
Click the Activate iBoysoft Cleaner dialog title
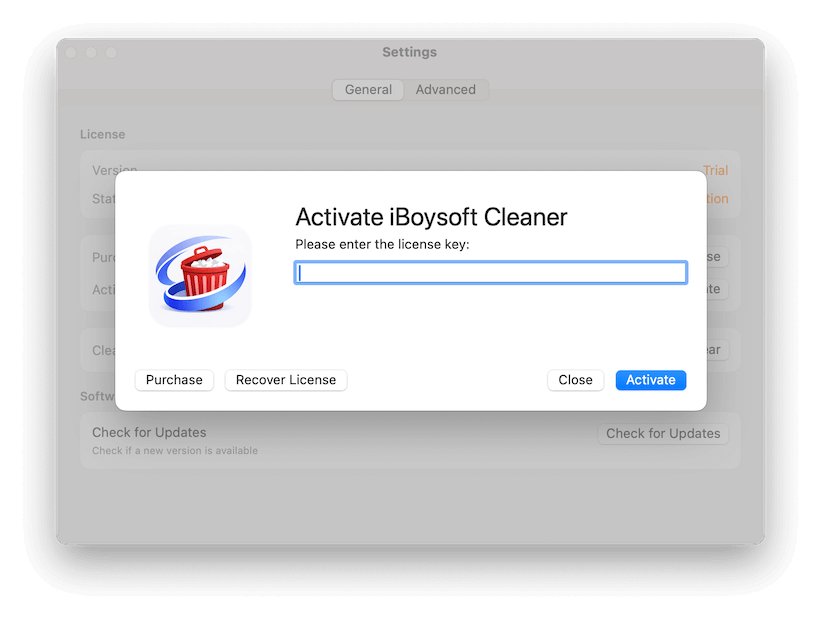point(429,216)
